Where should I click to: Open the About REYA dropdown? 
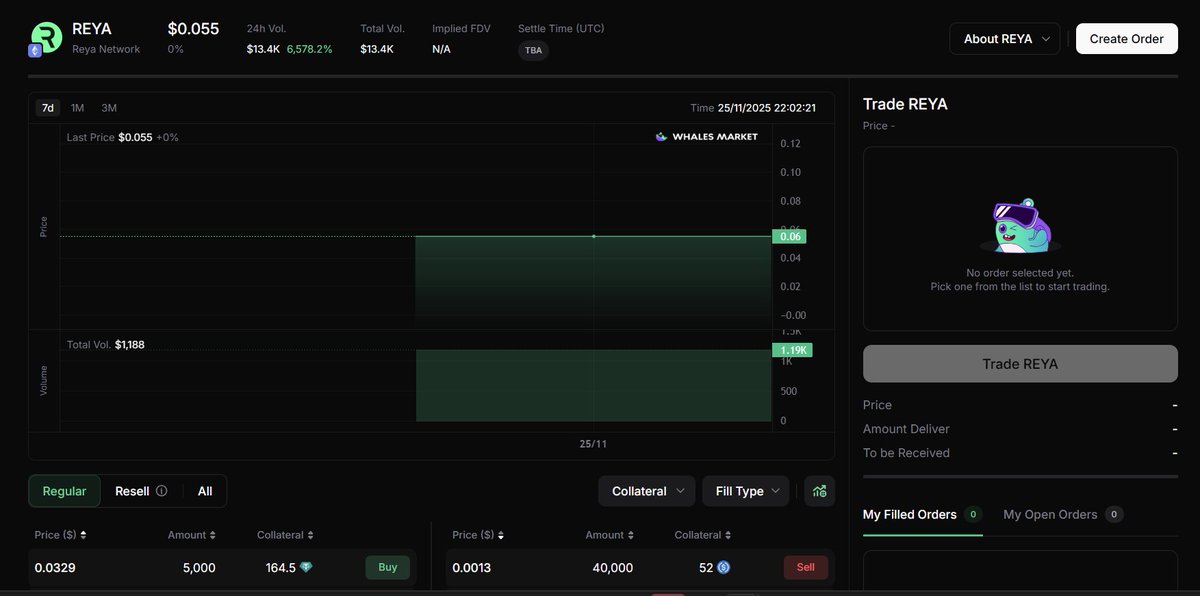point(1005,39)
